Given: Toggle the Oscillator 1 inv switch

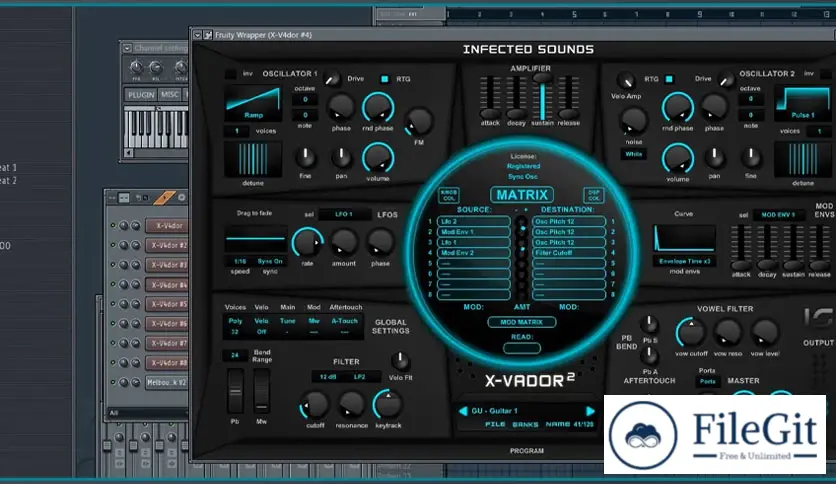Looking at the screenshot, I should [x=230, y=74].
